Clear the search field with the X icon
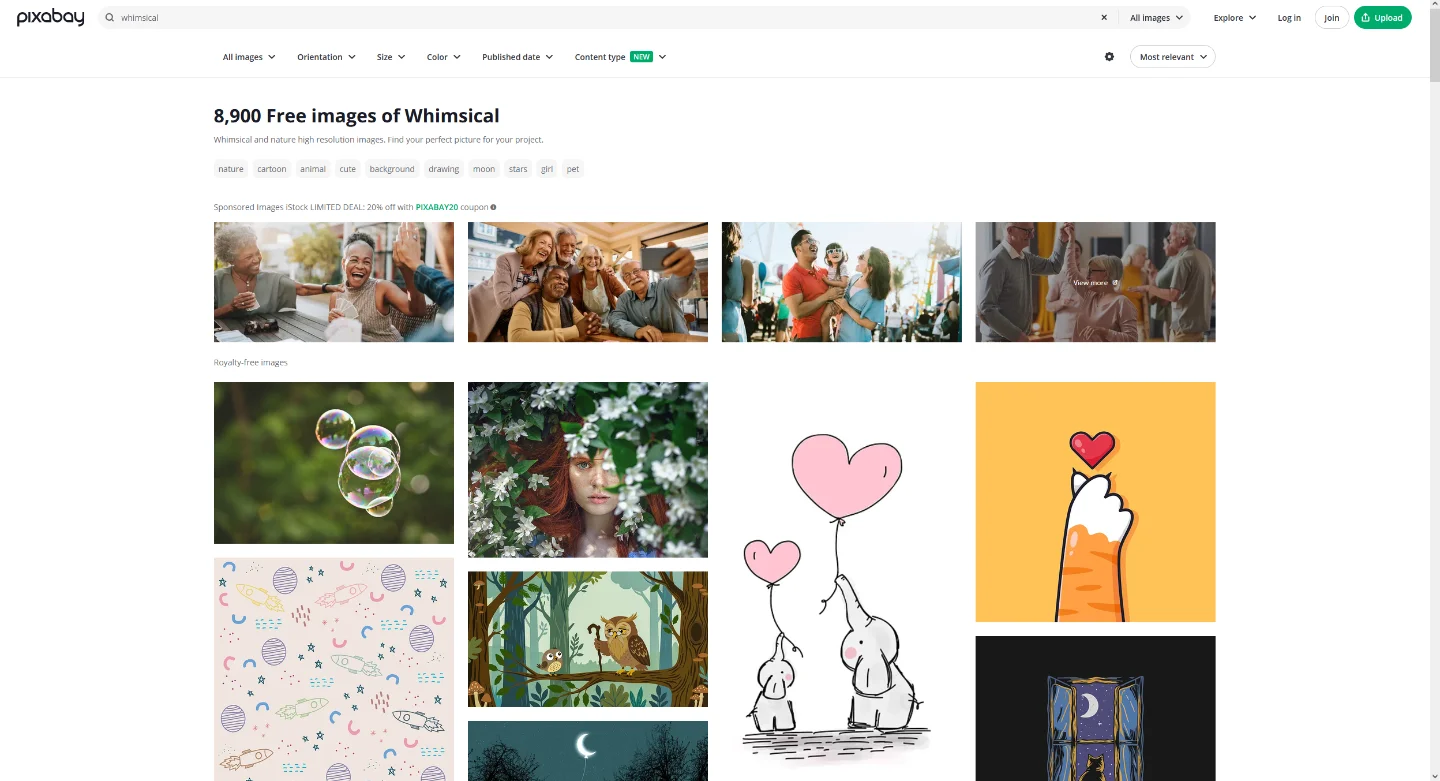 click(1104, 18)
